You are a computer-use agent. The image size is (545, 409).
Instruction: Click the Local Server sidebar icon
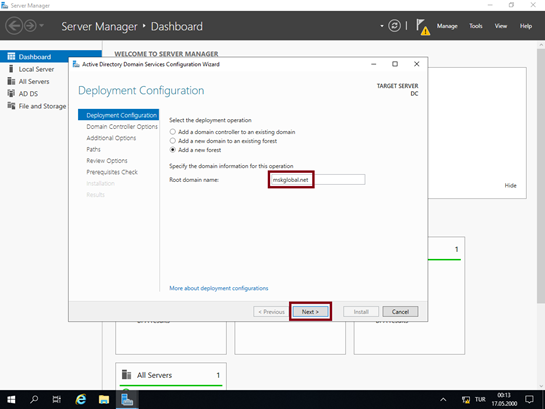11,69
